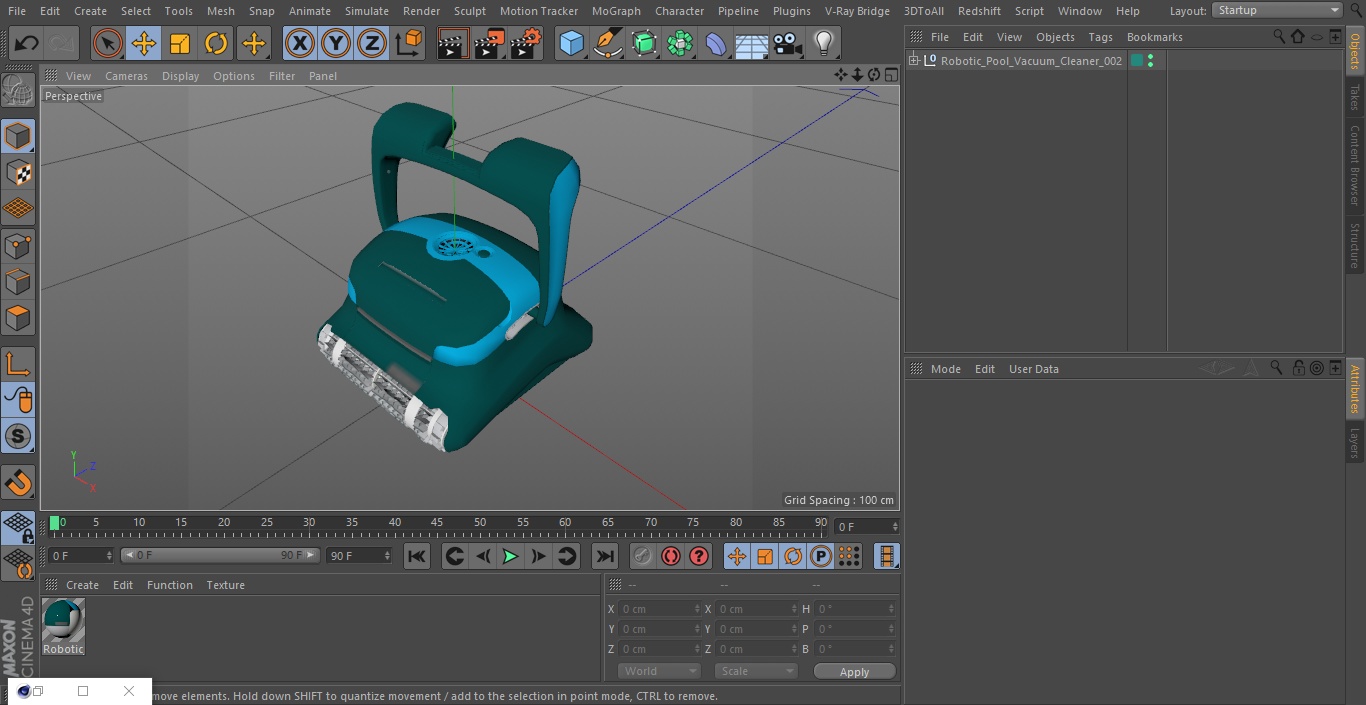Switch to Model mode cube icon
The height and width of the screenshot is (705, 1366).
[18, 136]
